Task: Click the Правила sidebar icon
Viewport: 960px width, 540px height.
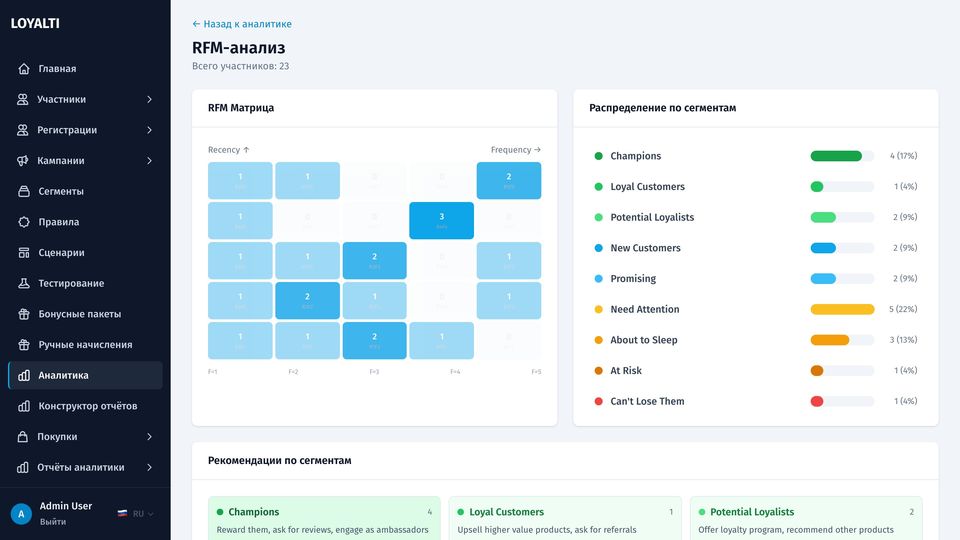Action: [x=24, y=222]
